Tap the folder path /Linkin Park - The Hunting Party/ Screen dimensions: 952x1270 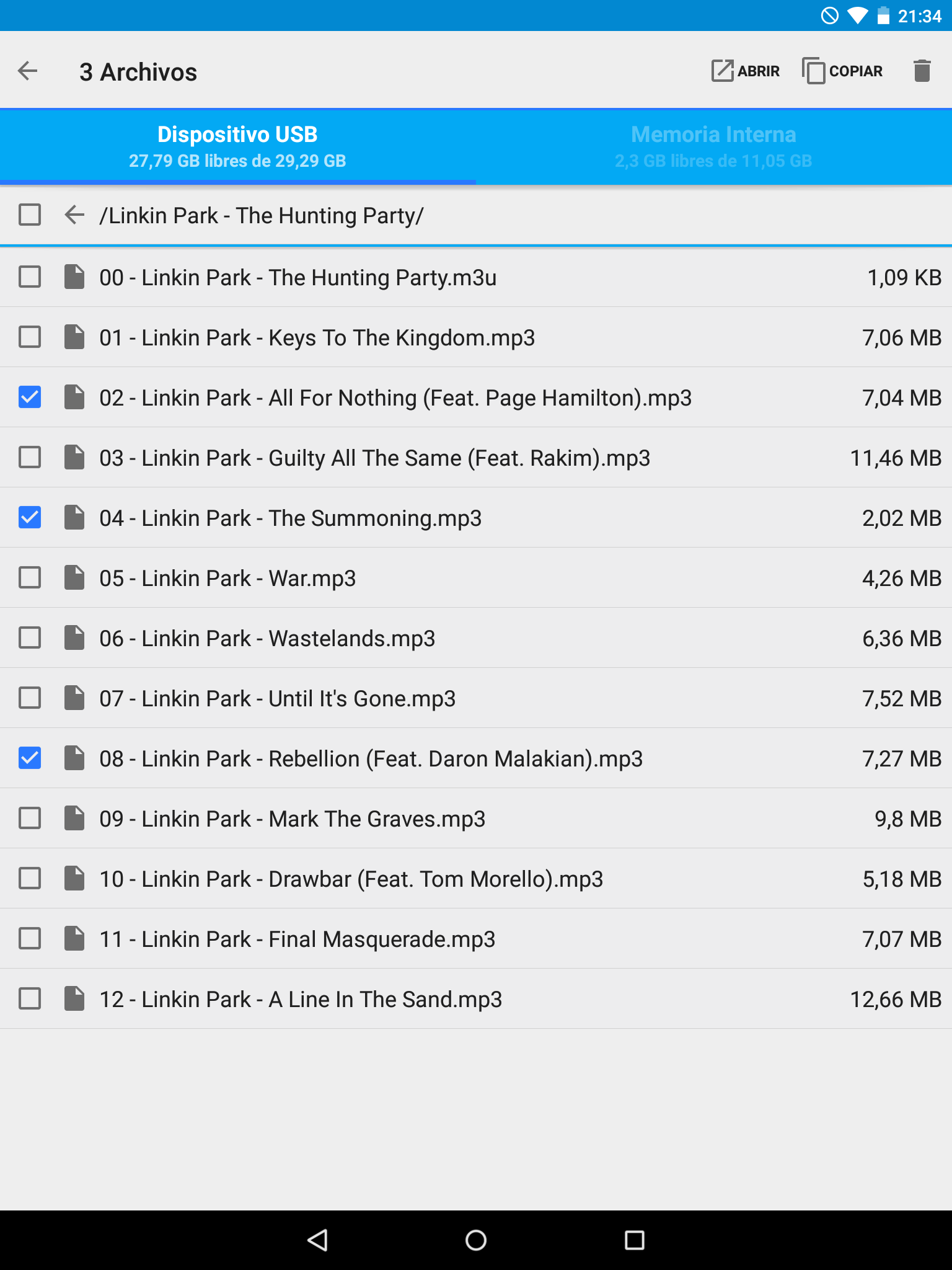point(262,216)
